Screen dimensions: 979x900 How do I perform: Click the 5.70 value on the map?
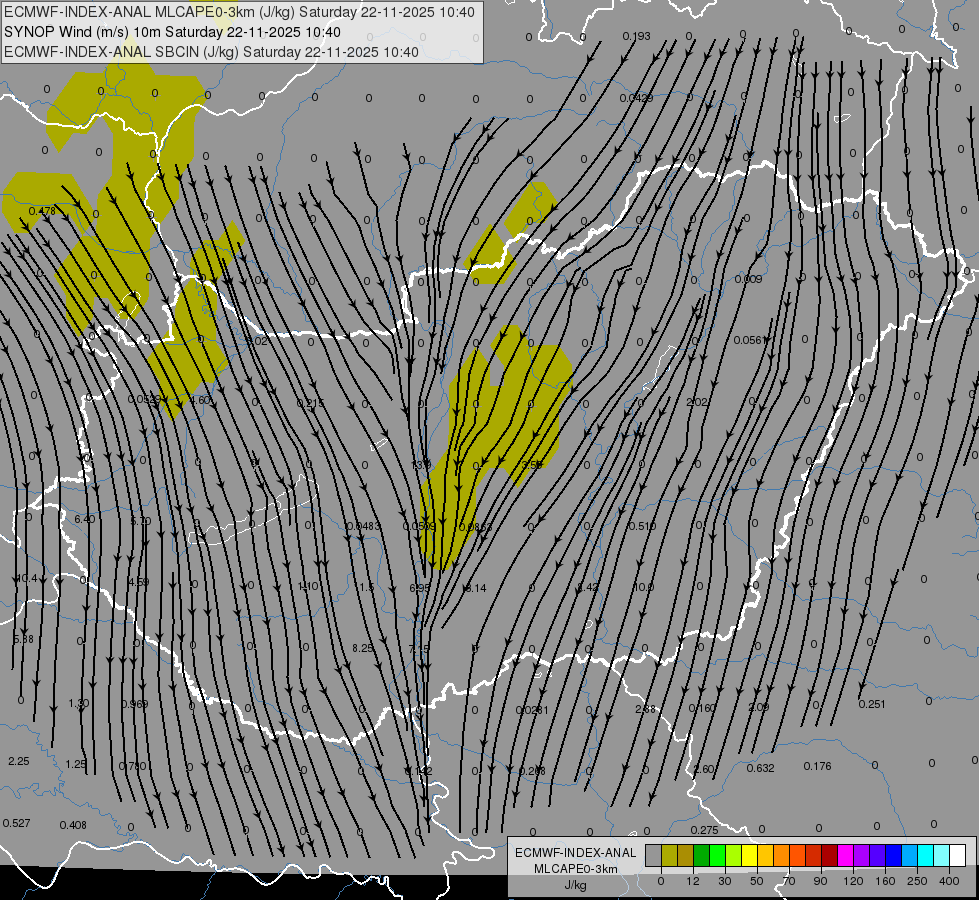point(140,520)
